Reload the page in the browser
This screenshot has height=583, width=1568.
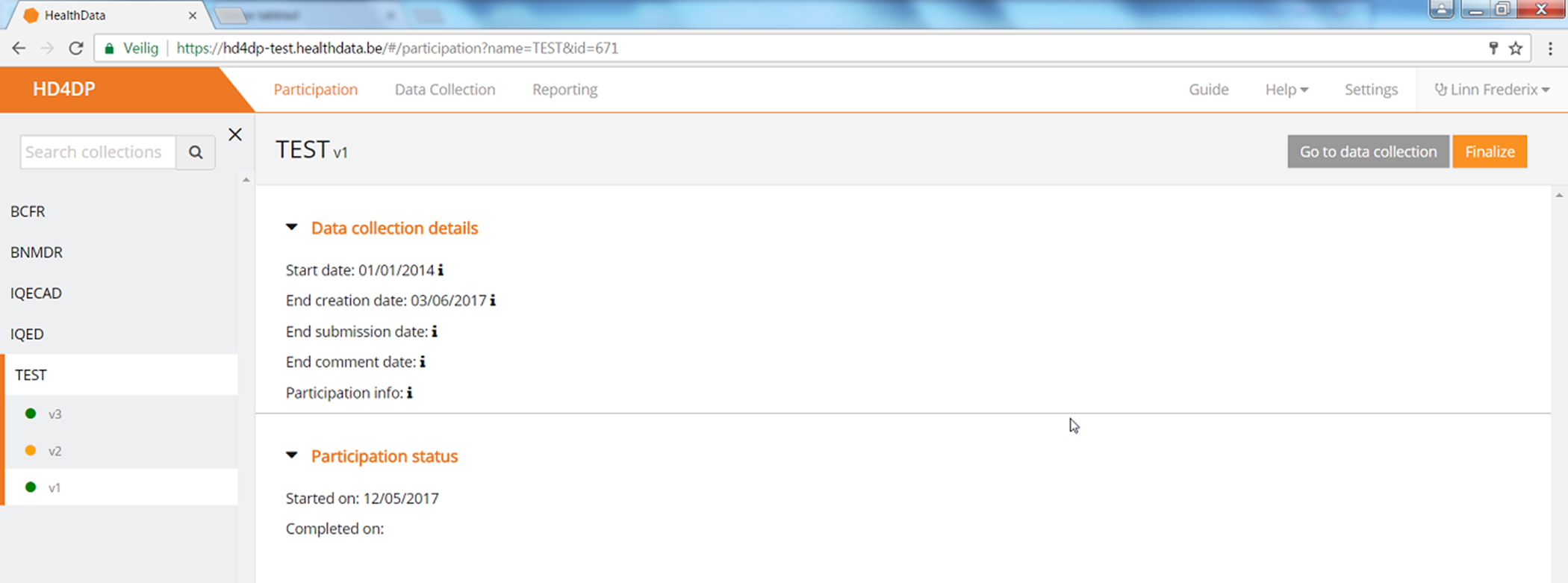click(x=75, y=49)
